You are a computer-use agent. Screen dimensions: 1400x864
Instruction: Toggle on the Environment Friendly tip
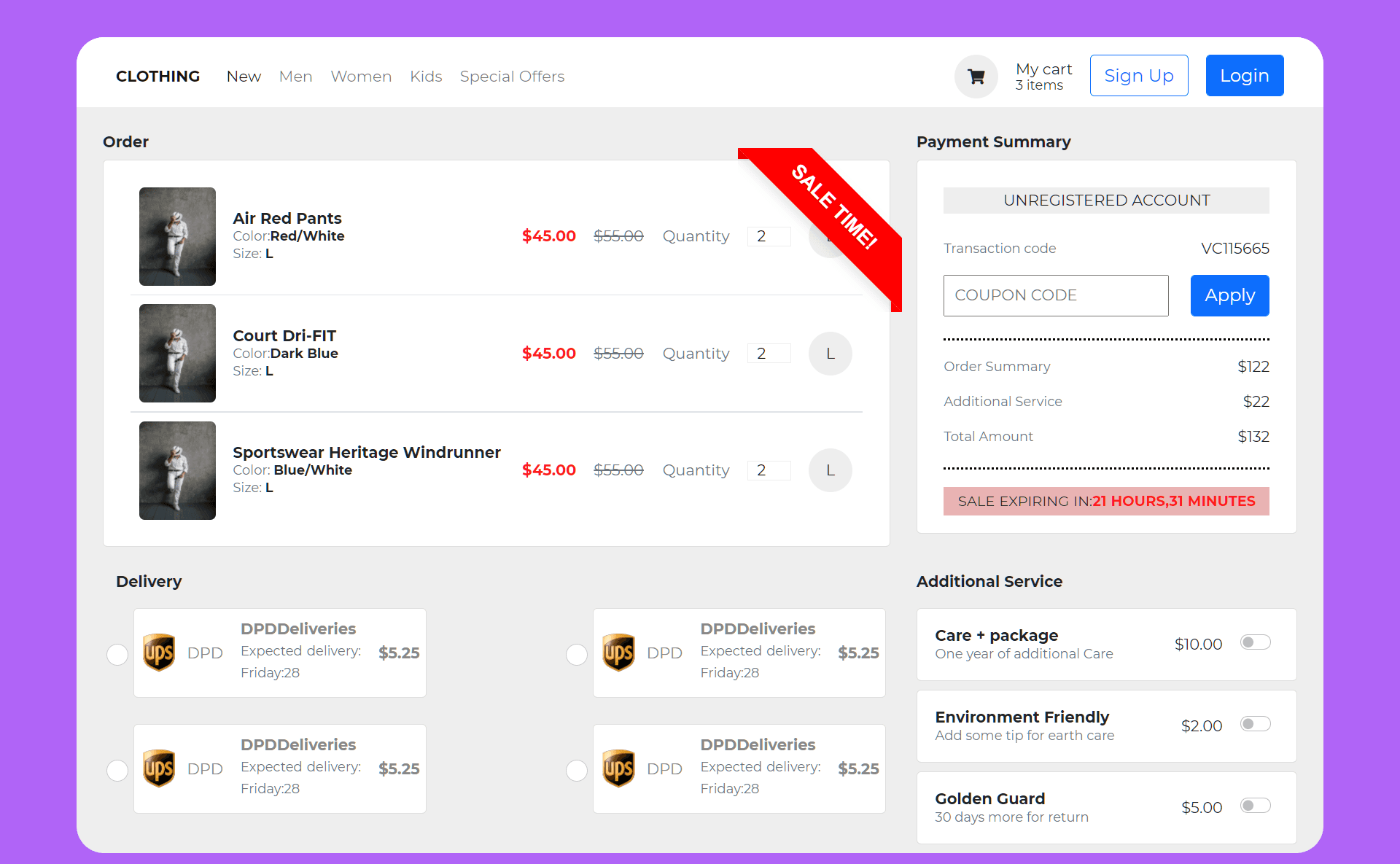pyautogui.click(x=1256, y=724)
